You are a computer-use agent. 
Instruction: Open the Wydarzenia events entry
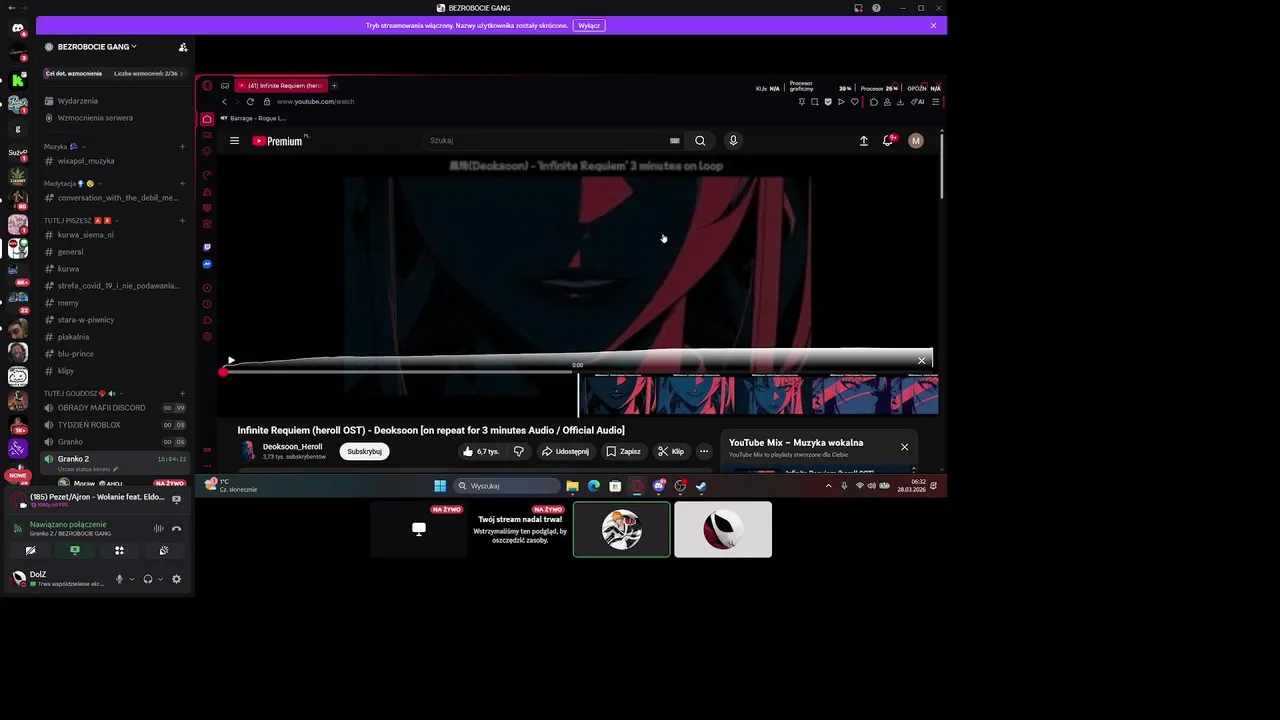(78, 101)
